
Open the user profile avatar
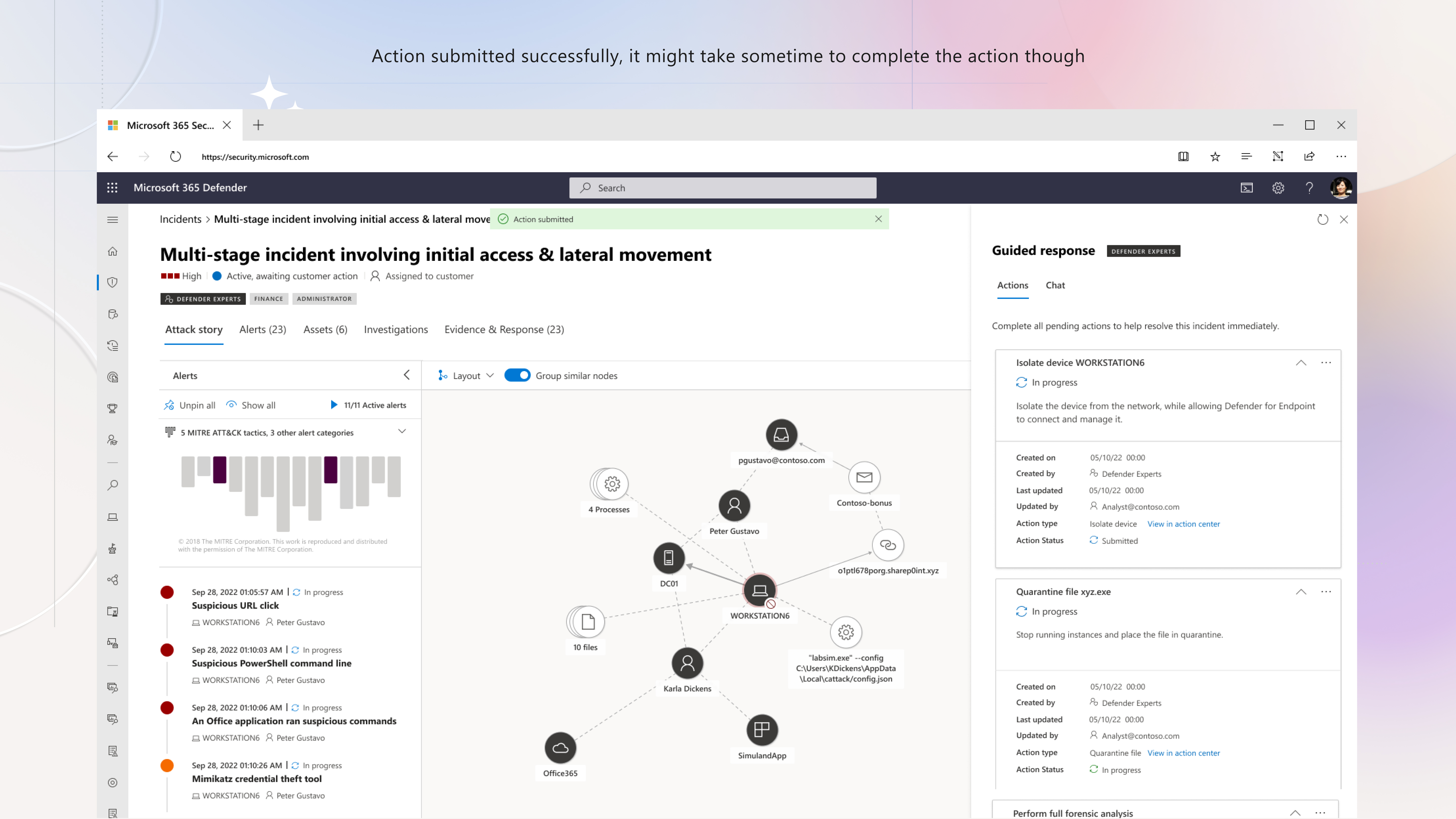click(x=1341, y=188)
